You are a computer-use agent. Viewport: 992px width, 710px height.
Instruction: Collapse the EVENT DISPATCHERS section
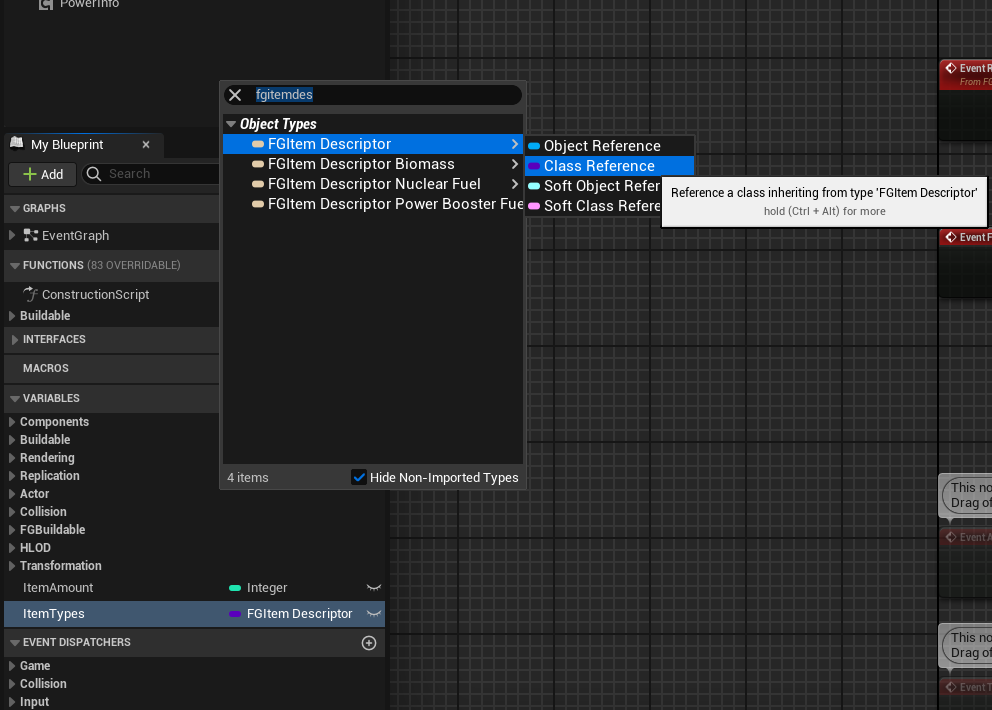point(15,642)
